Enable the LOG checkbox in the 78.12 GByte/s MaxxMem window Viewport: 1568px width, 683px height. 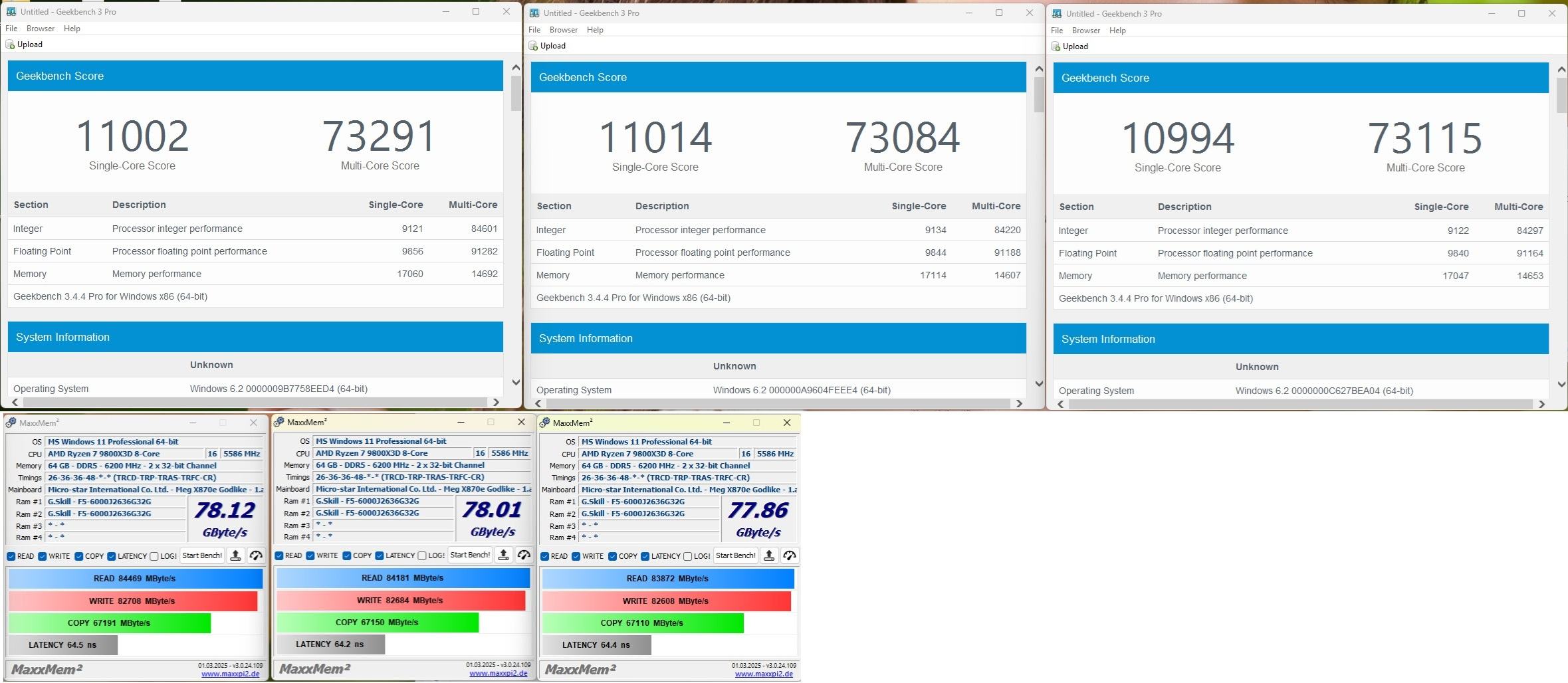point(154,556)
